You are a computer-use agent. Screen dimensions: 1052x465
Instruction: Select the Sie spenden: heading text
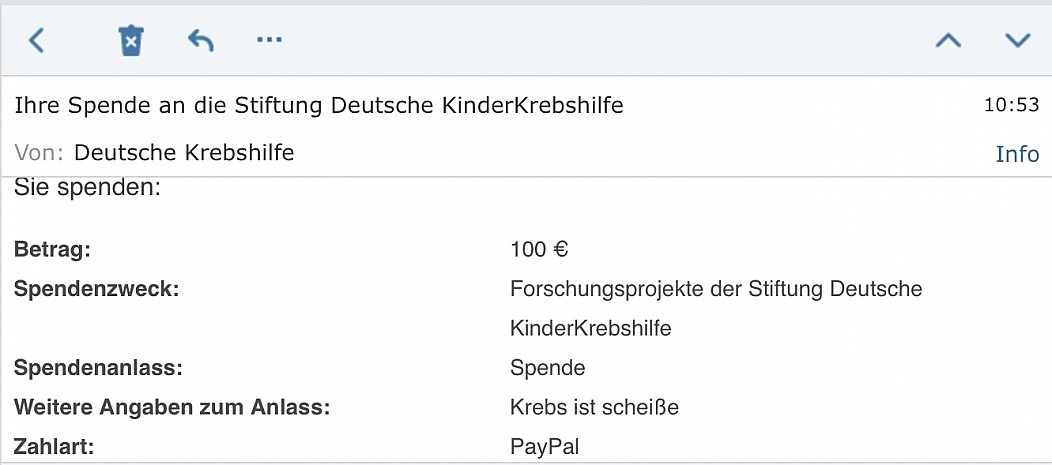87,188
